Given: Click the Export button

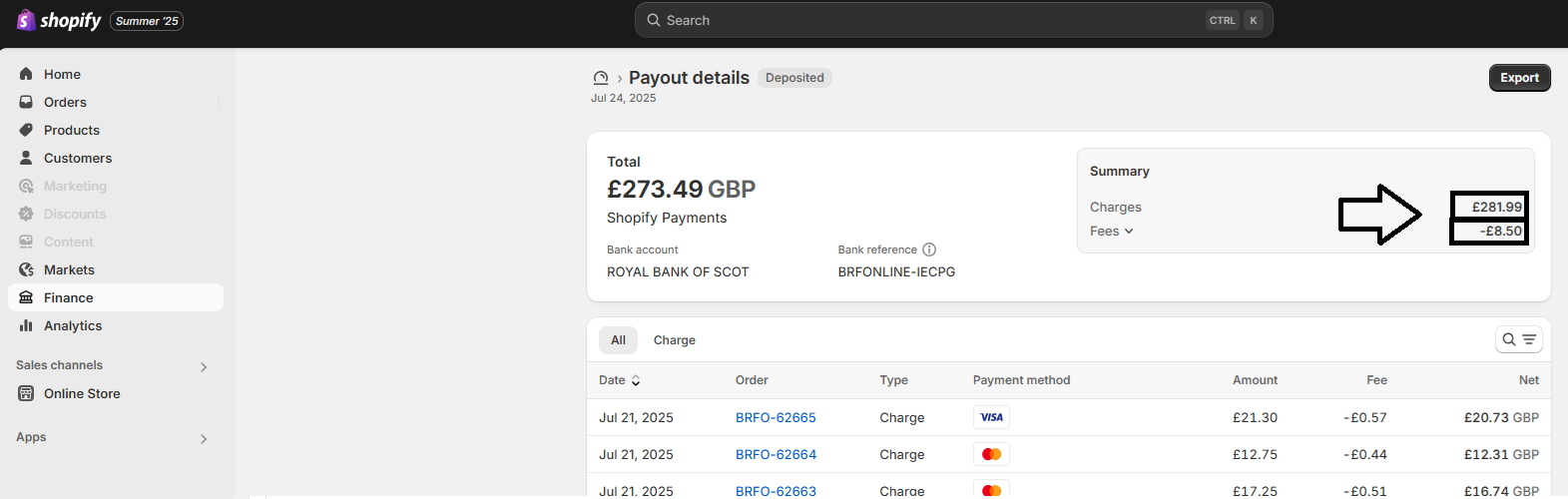Looking at the screenshot, I should 1519,78.
